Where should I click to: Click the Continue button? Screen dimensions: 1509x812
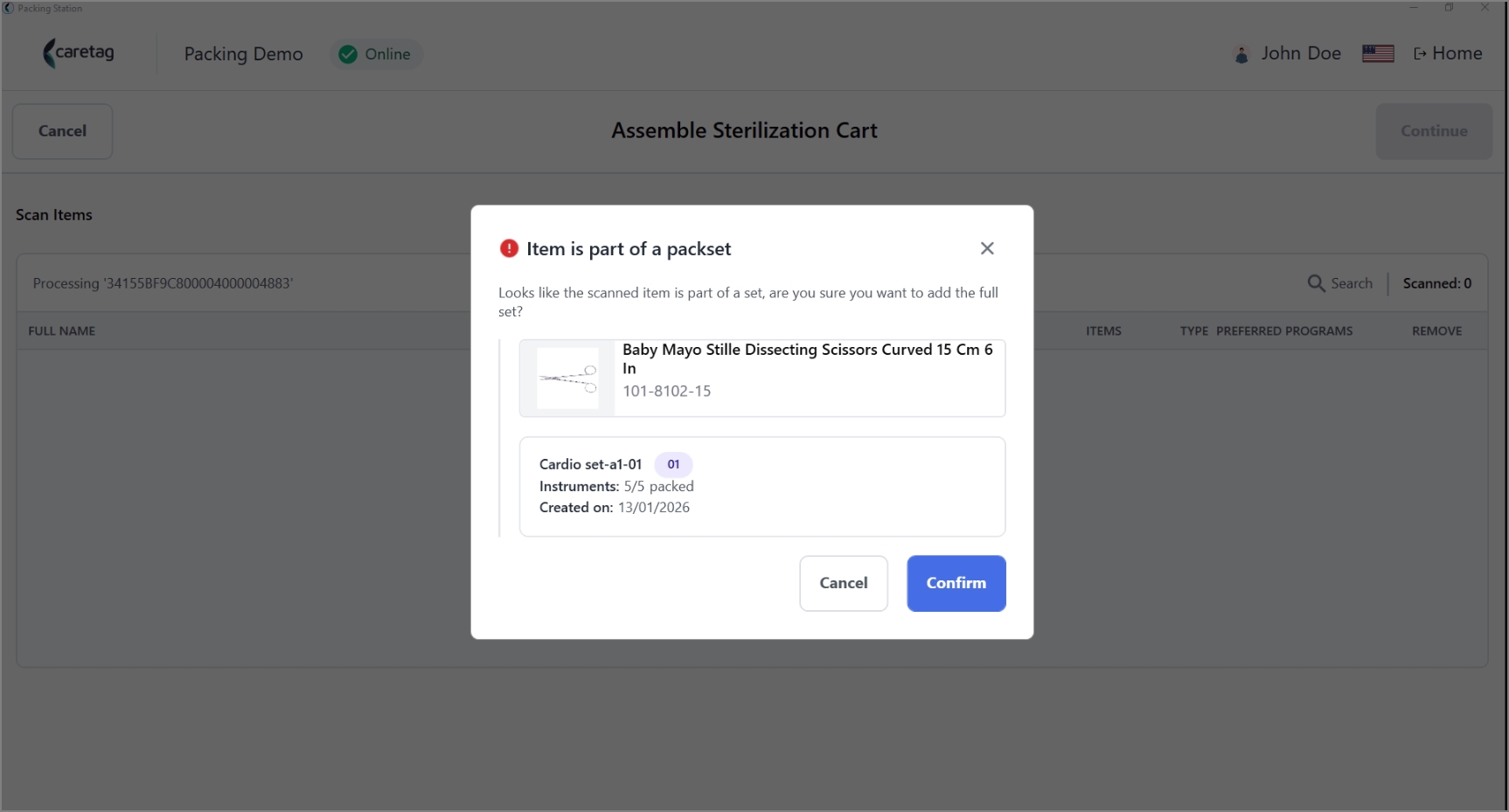pyautogui.click(x=1434, y=131)
